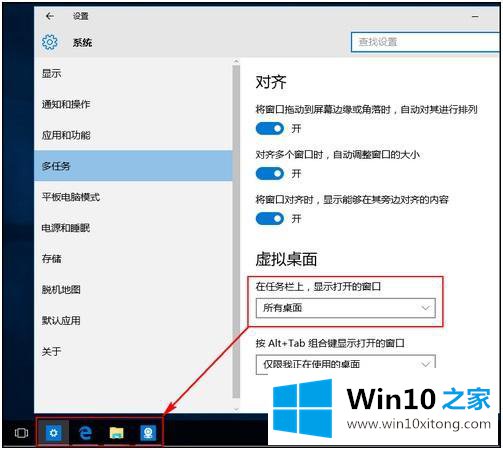
Task: Open 存储 settings page
Action: pos(133,259)
